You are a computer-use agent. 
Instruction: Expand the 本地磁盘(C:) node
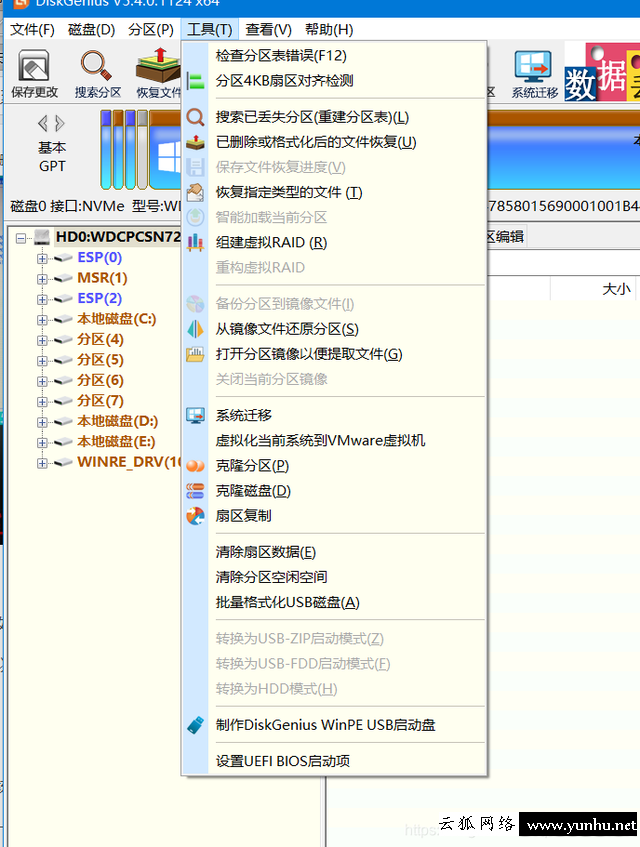pyautogui.click(x=42, y=320)
